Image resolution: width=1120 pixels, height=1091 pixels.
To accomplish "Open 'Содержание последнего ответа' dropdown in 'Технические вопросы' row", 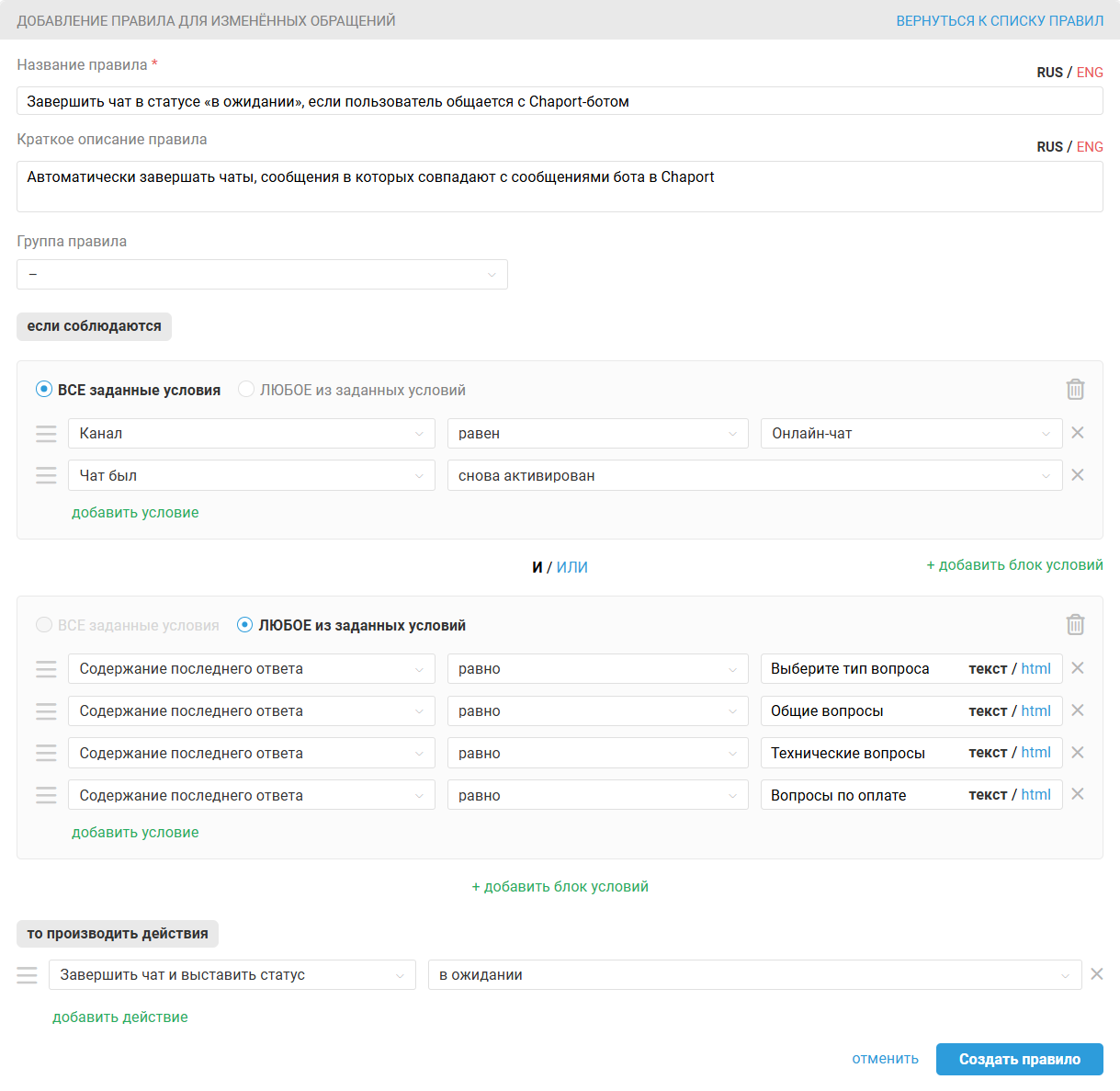I will 252,753.
